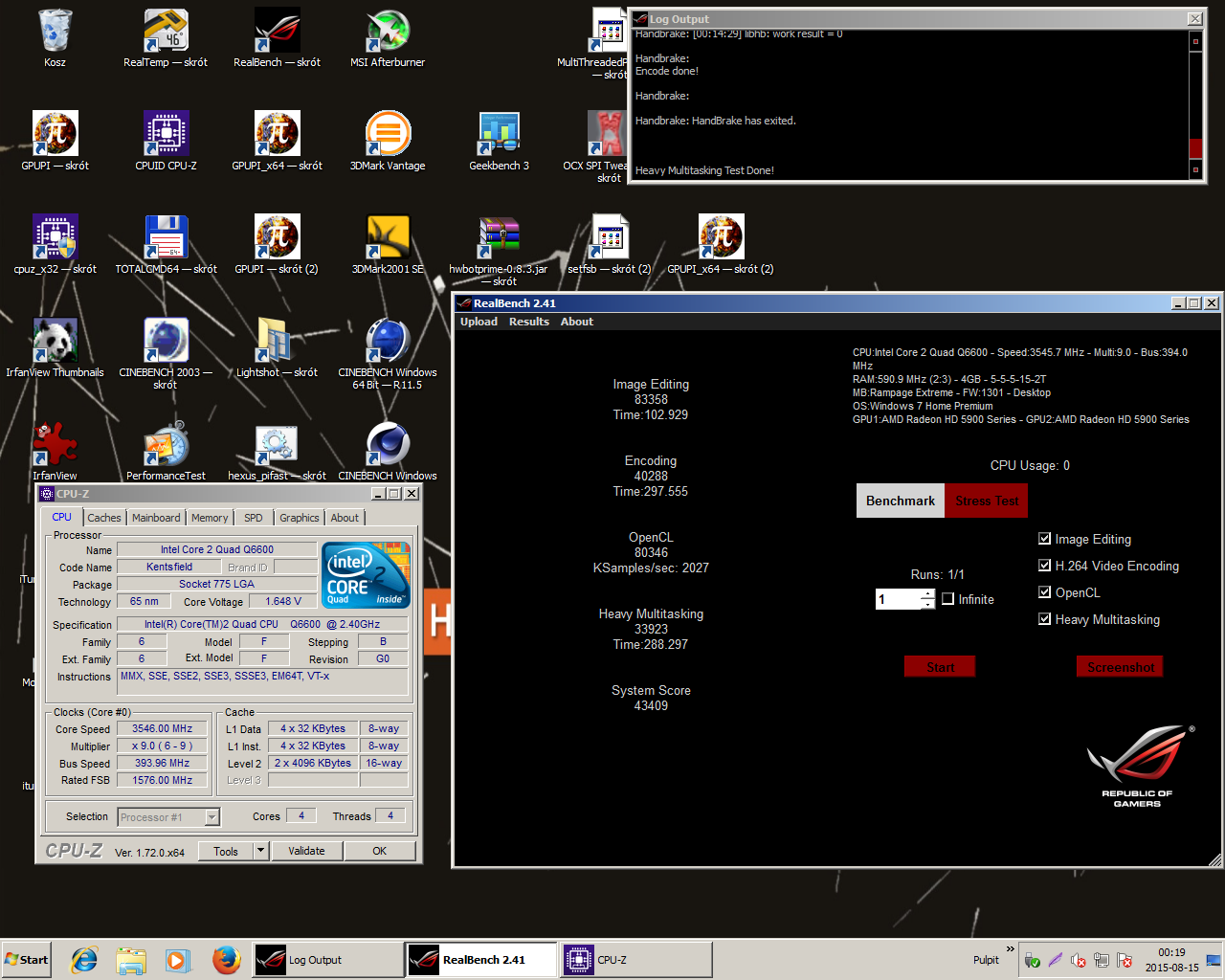Expand the Processor #1 selection dropdown
Image resolution: width=1225 pixels, height=980 pixels.
pyautogui.click(x=212, y=817)
